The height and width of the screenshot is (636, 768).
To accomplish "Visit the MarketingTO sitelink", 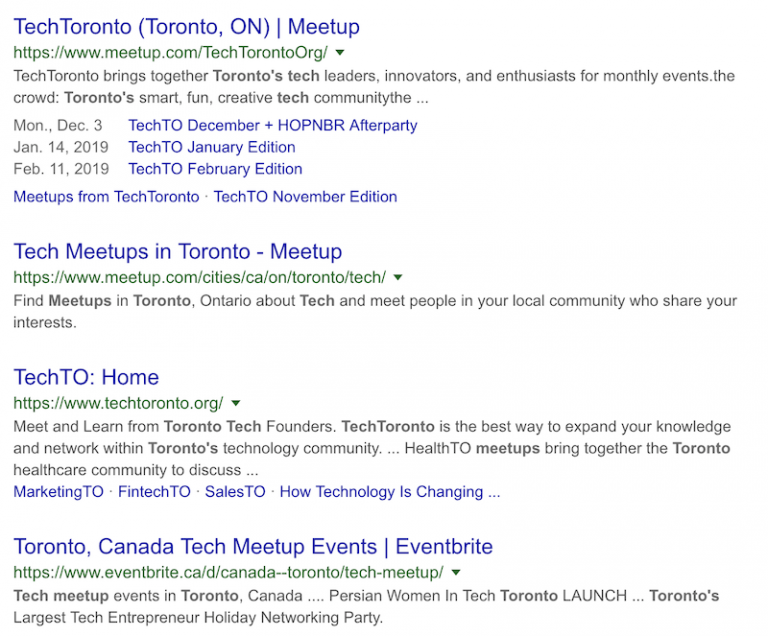I will click(x=58, y=492).
